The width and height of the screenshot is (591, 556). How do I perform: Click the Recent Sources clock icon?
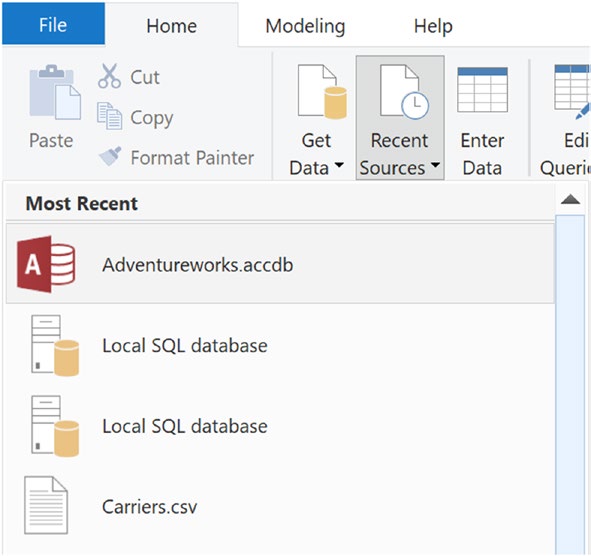[404, 92]
